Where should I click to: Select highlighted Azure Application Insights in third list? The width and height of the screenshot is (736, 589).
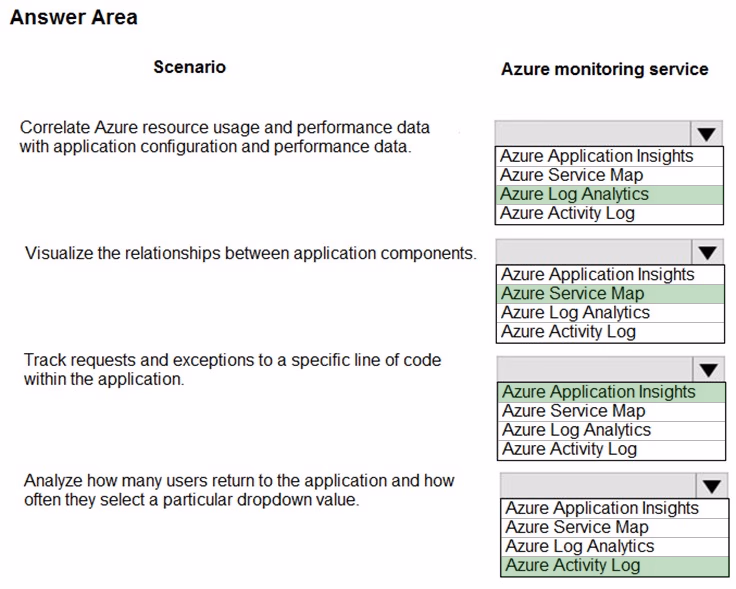612,392
